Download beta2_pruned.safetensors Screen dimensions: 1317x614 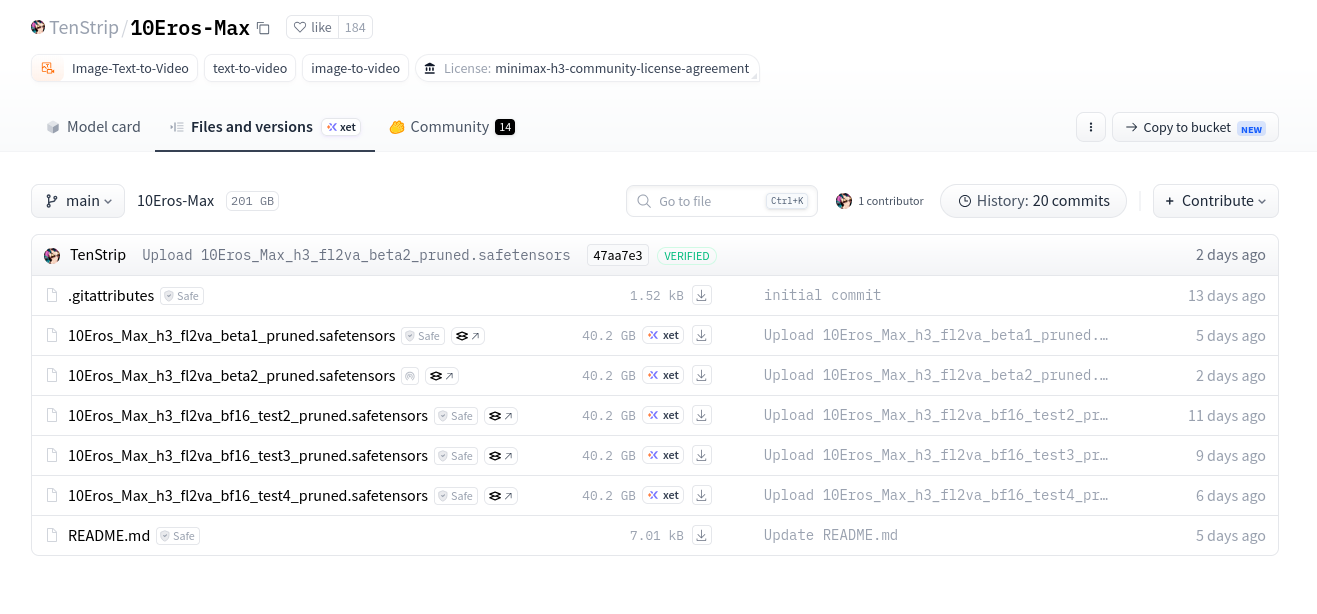click(x=702, y=376)
